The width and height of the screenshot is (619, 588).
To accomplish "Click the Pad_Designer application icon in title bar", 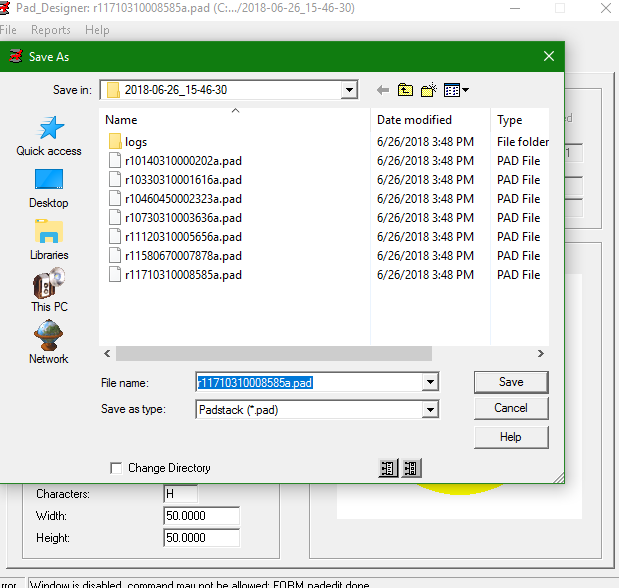I will pyautogui.click(x=4, y=8).
